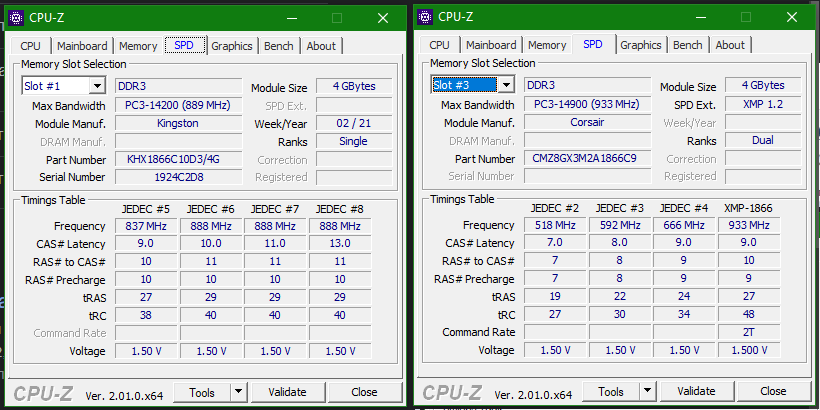Viewport: 820px width, 410px height.
Task: Click PC3-14200 (889 MHz) bandwidth field
Action: pos(178,105)
